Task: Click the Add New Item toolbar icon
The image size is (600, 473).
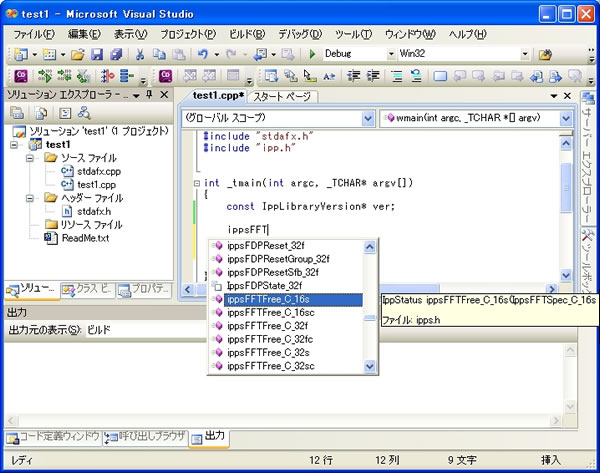Action: coord(49,55)
